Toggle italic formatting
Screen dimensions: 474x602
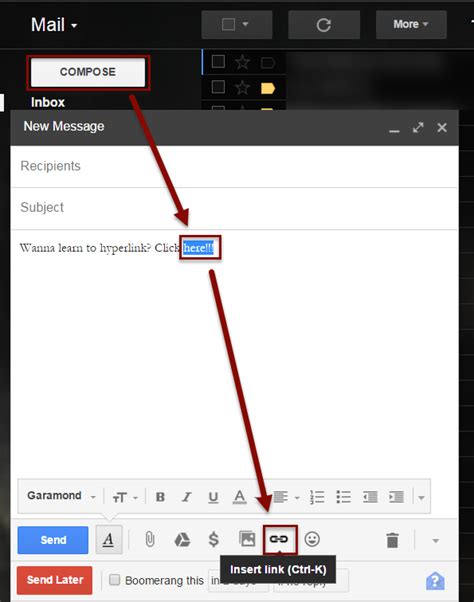tap(187, 497)
